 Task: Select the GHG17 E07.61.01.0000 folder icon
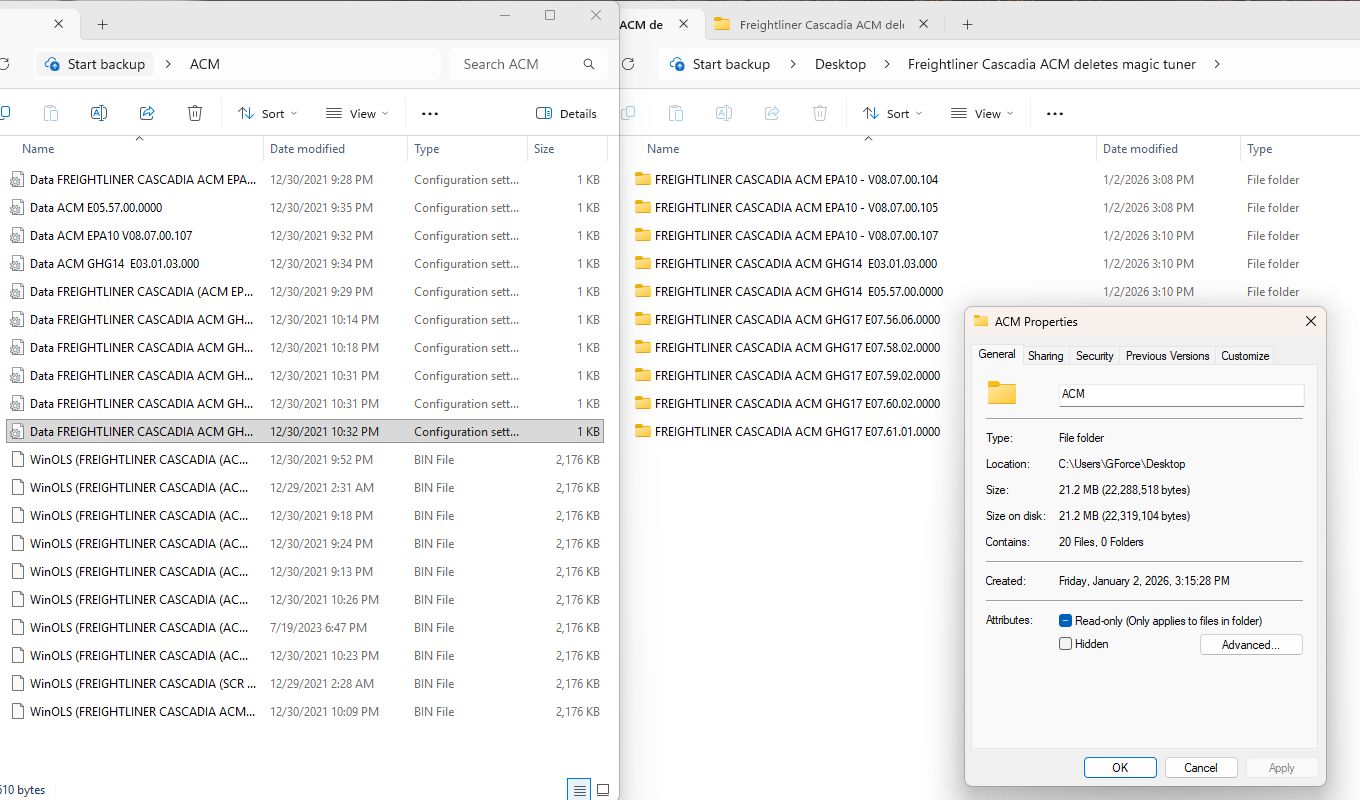[643, 432]
